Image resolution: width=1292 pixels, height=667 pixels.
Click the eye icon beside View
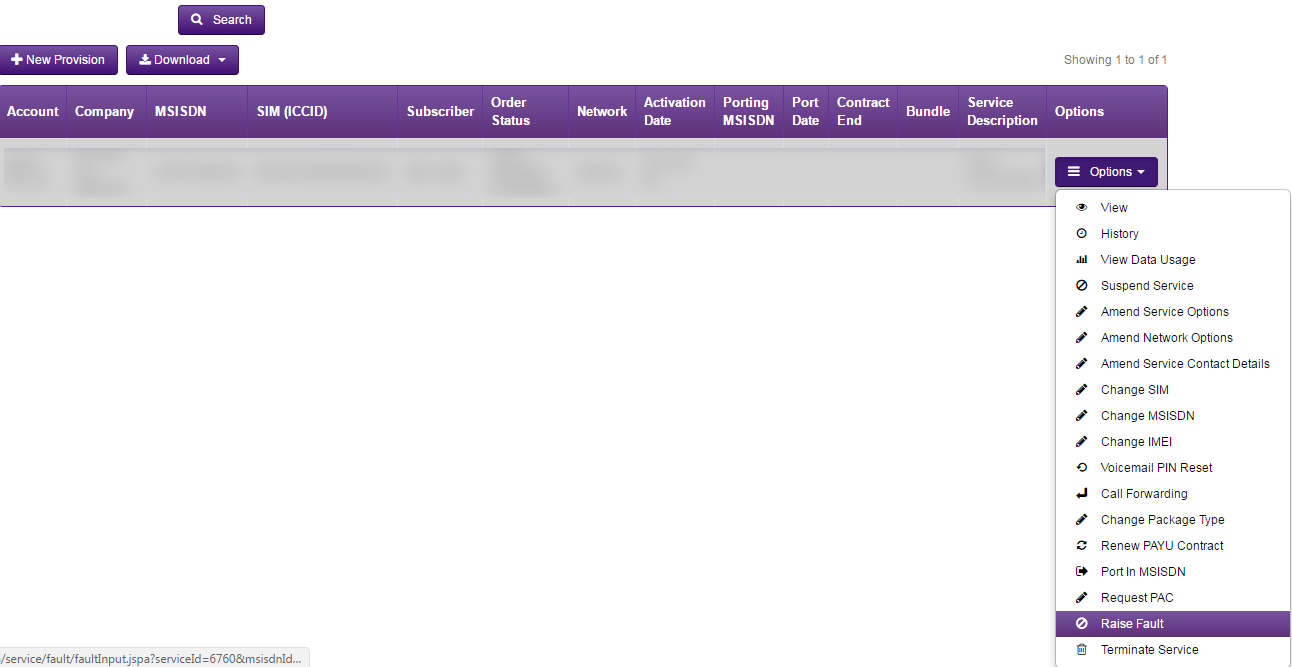click(1081, 208)
